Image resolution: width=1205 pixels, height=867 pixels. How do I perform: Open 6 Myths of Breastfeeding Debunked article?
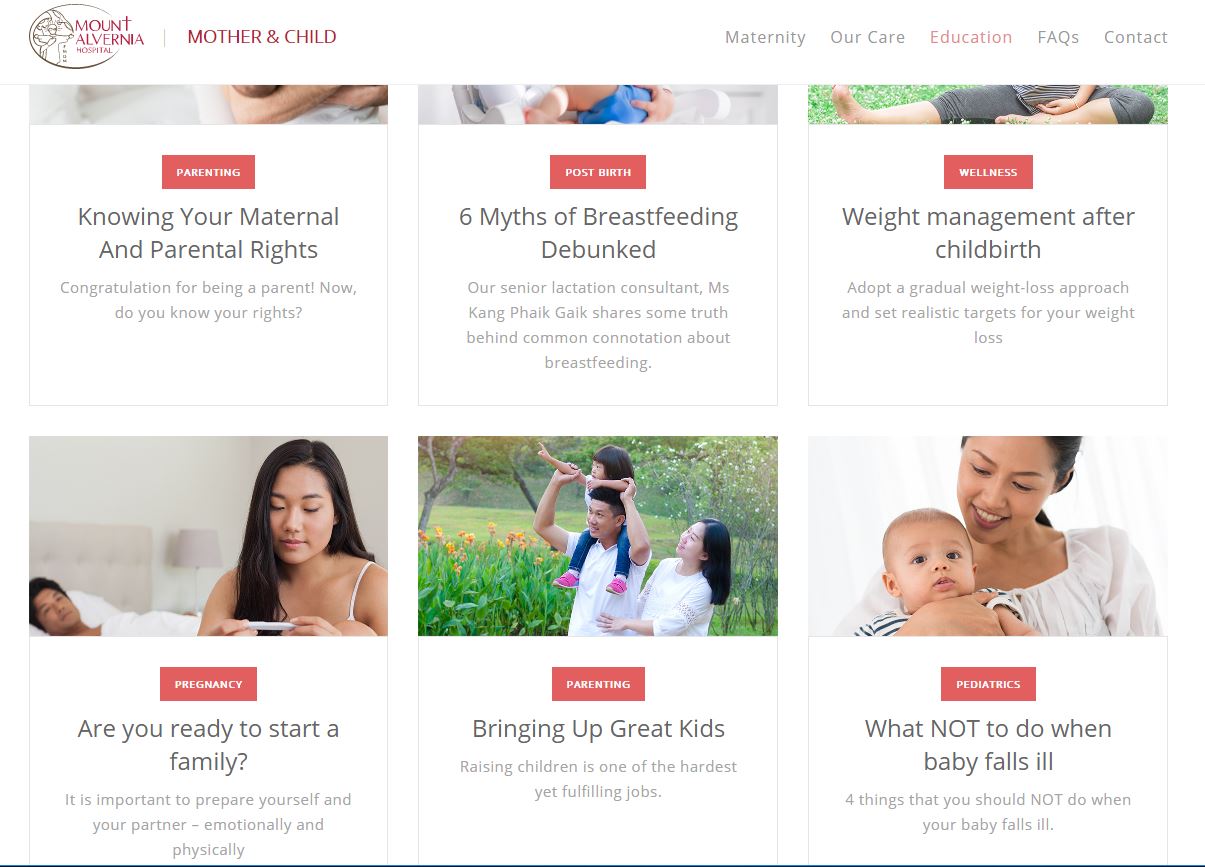[x=598, y=233]
